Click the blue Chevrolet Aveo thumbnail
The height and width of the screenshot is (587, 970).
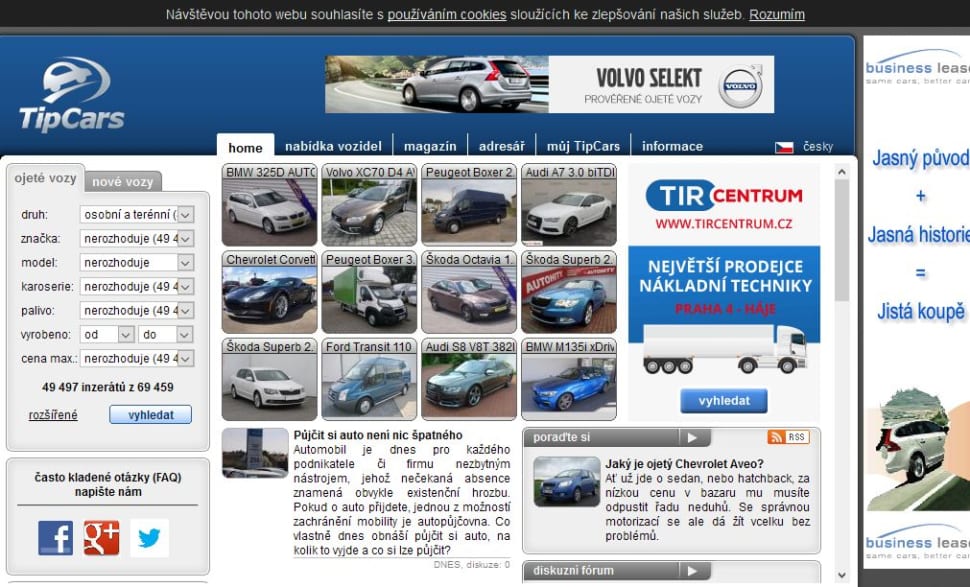point(567,482)
